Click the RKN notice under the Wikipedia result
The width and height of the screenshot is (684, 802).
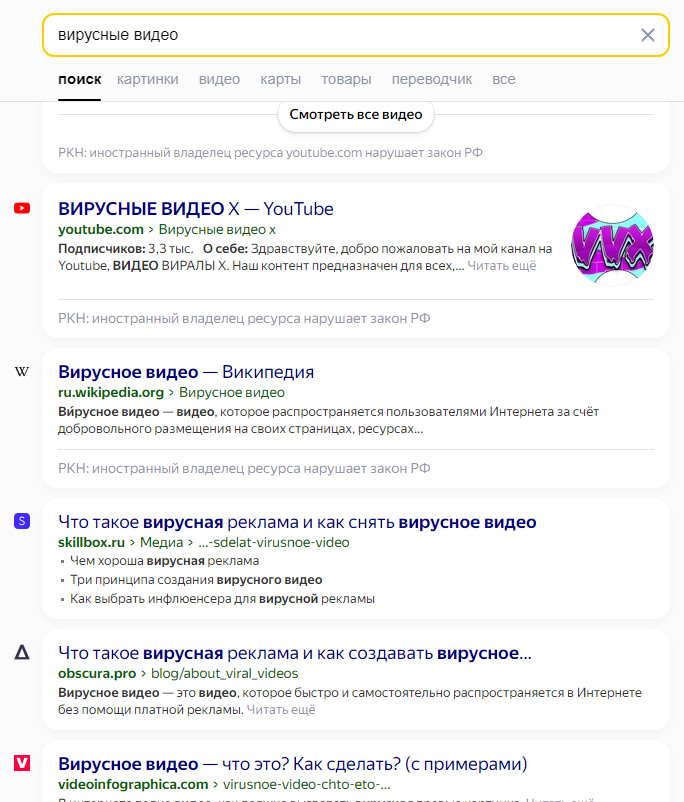coord(244,469)
